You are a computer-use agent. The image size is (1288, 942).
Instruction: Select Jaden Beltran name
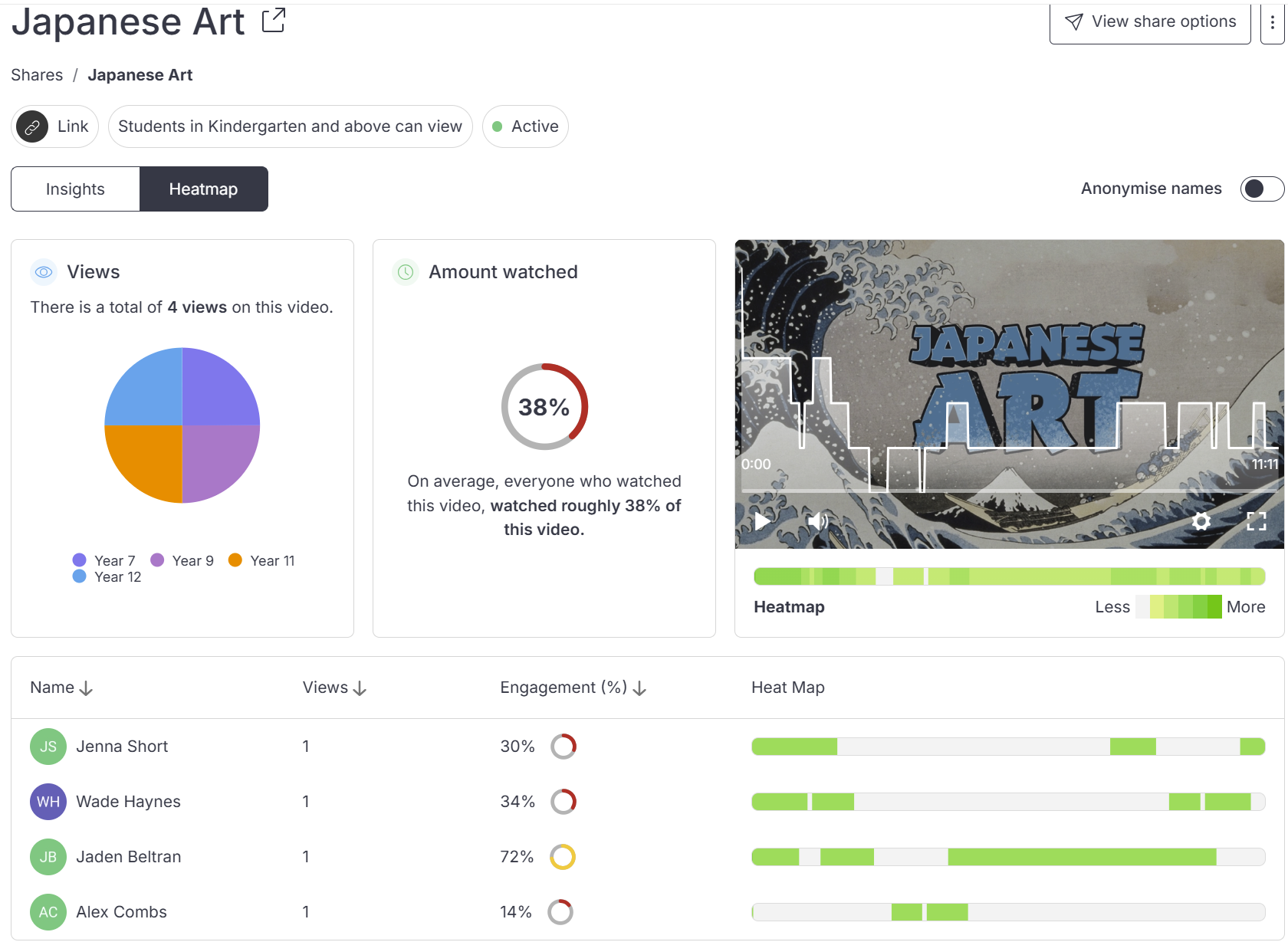[x=129, y=857]
